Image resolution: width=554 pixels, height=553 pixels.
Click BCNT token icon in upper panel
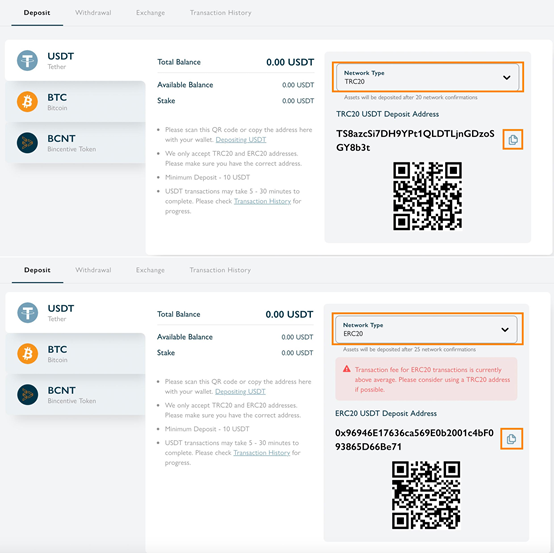pyautogui.click(x=27, y=143)
